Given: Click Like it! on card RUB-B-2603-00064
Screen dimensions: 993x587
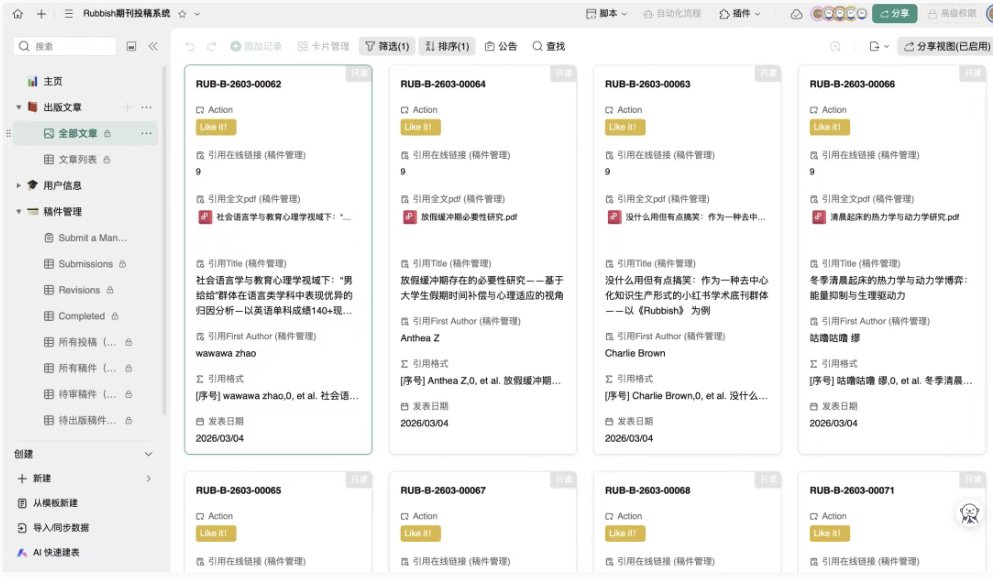Looking at the screenshot, I should point(420,127).
